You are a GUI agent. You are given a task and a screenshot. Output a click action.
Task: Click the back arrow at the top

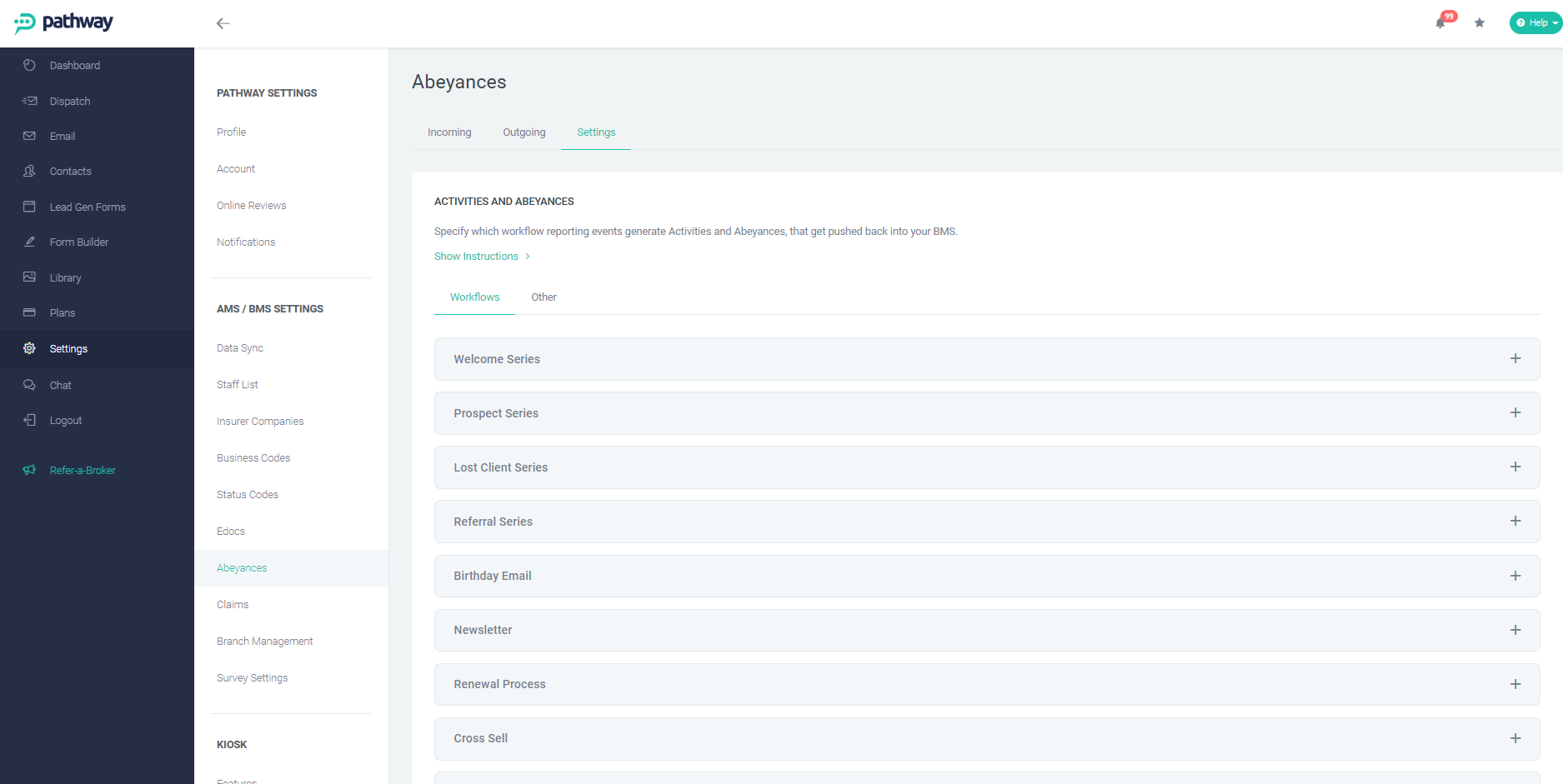(223, 23)
